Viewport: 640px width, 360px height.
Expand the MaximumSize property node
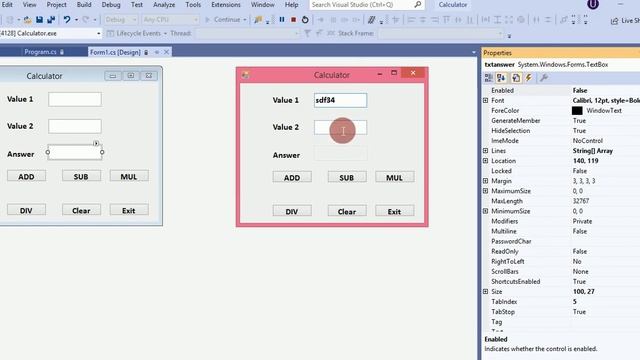485,191
